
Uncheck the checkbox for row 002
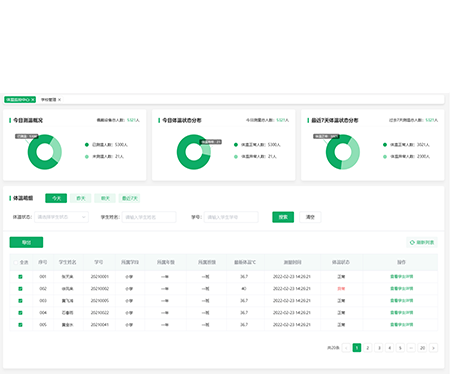tap(20, 289)
